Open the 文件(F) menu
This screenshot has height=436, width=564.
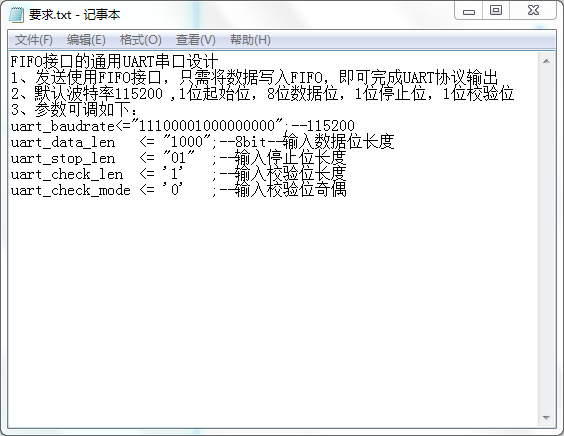pos(33,40)
